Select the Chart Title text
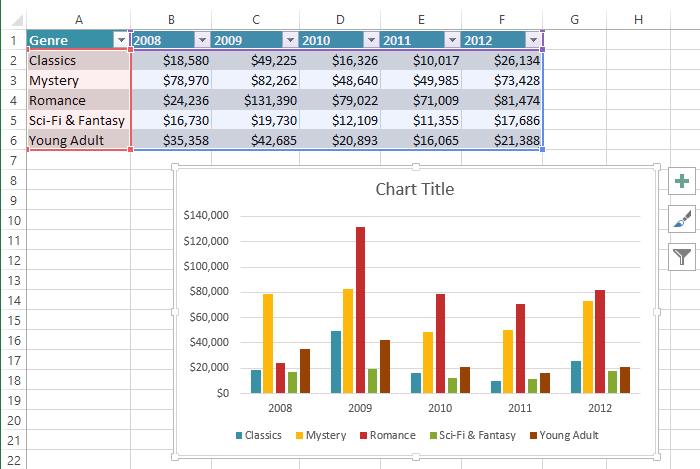 click(x=414, y=189)
